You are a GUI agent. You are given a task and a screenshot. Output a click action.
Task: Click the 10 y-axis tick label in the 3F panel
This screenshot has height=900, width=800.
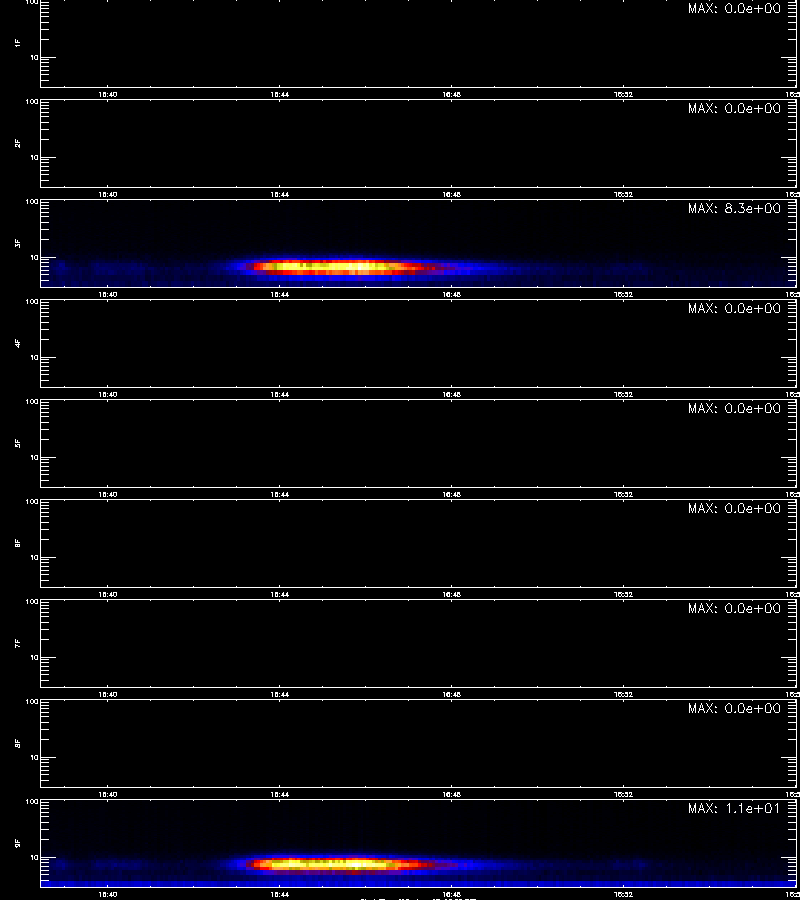[35, 258]
